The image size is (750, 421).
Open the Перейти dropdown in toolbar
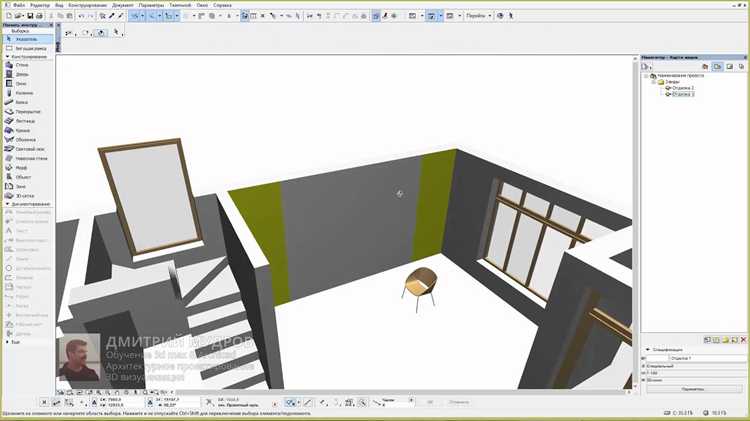(478, 16)
